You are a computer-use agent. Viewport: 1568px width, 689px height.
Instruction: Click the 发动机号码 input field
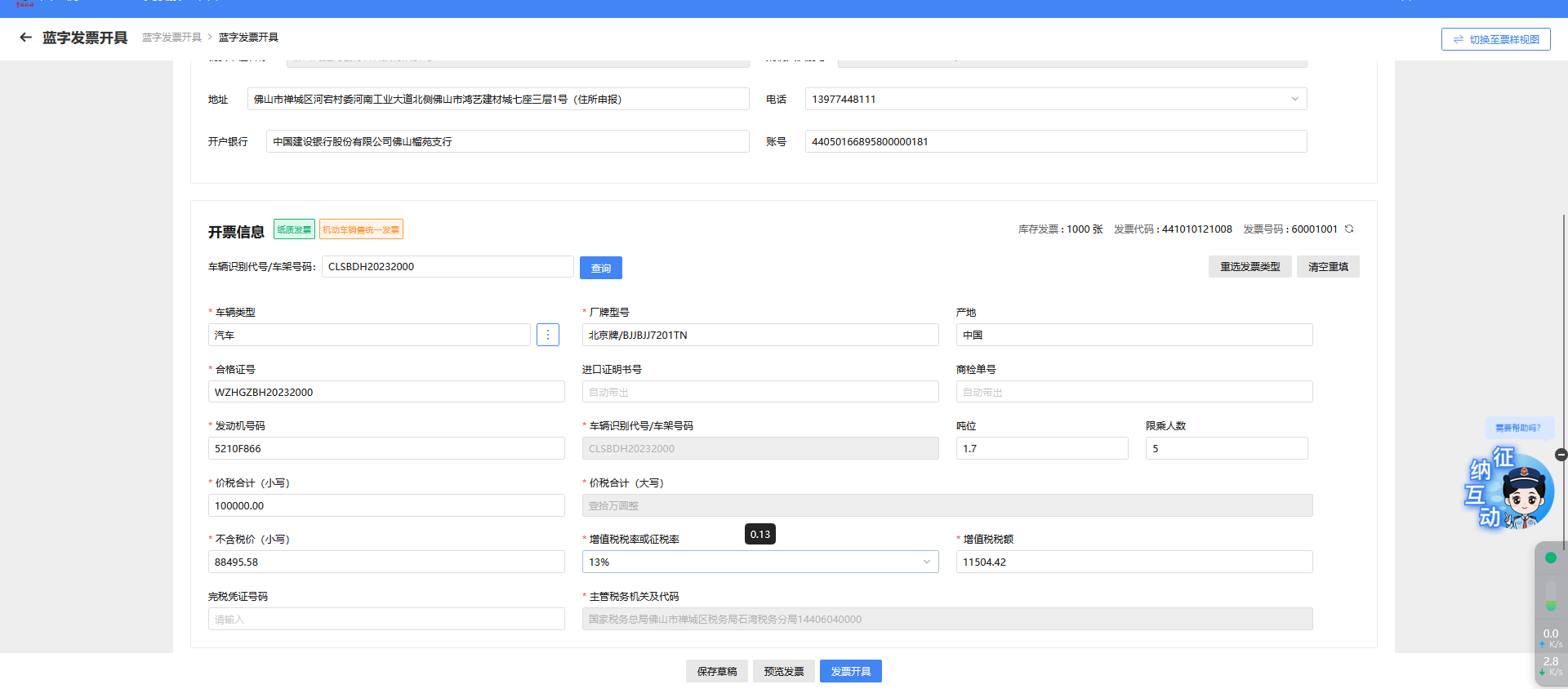[x=385, y=449]
